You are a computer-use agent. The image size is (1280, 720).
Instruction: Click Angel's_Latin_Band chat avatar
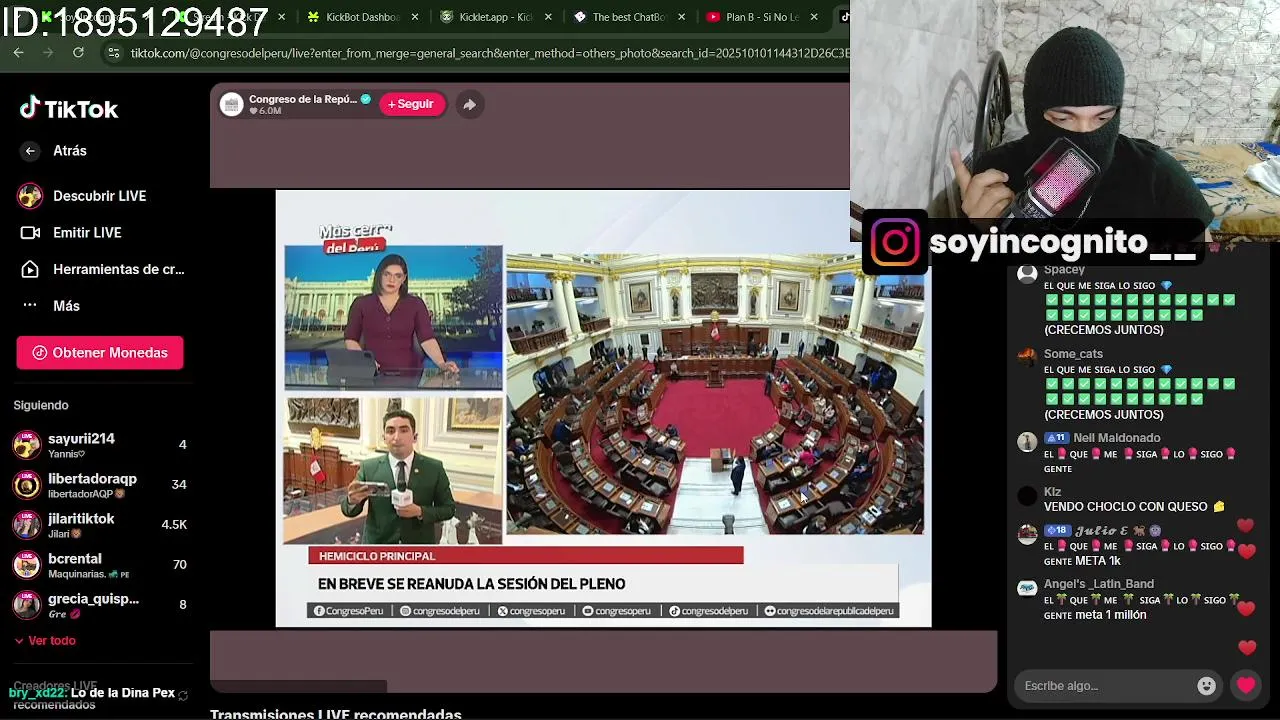coord(1027,588)
